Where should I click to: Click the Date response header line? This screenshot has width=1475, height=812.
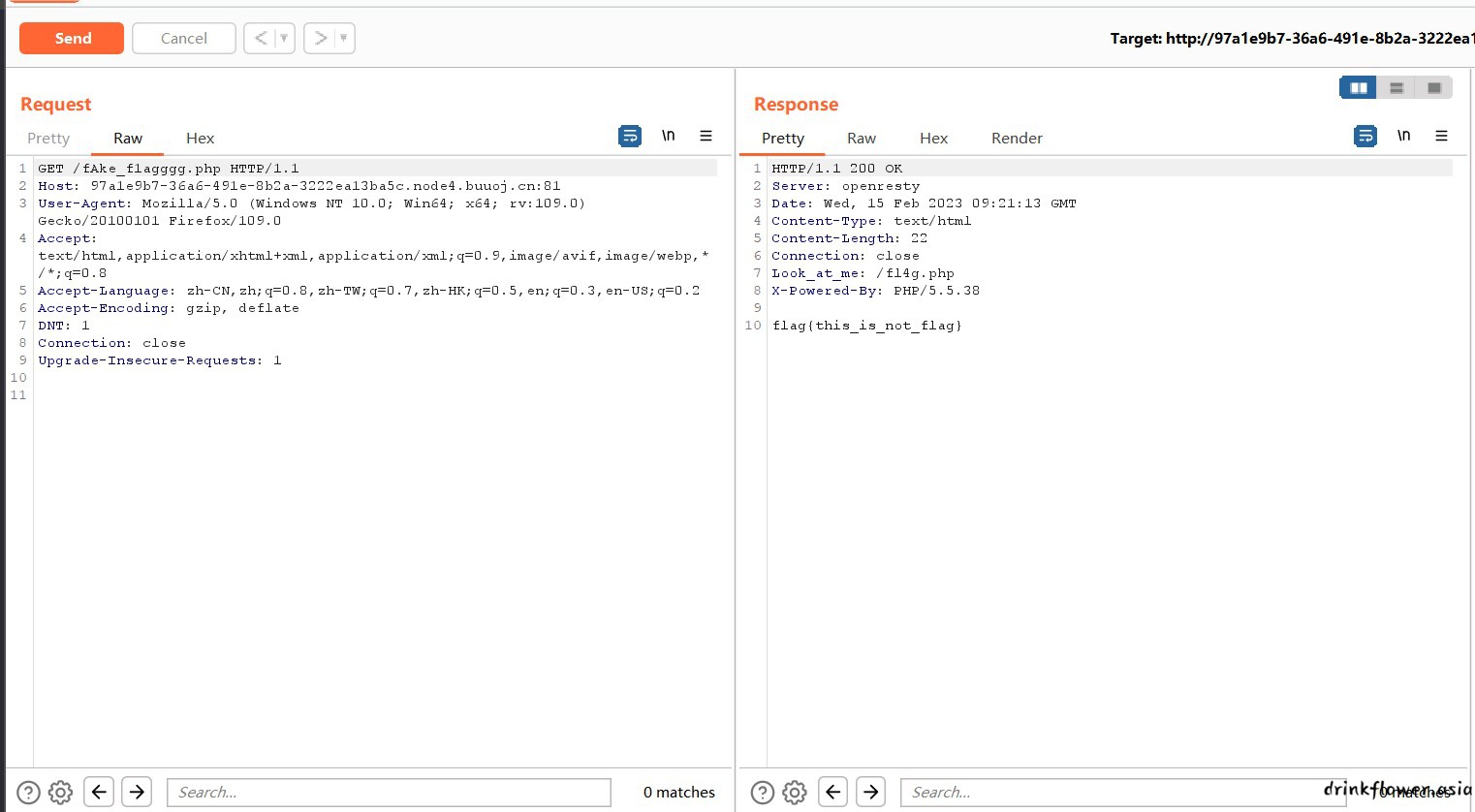click(924, 203)
